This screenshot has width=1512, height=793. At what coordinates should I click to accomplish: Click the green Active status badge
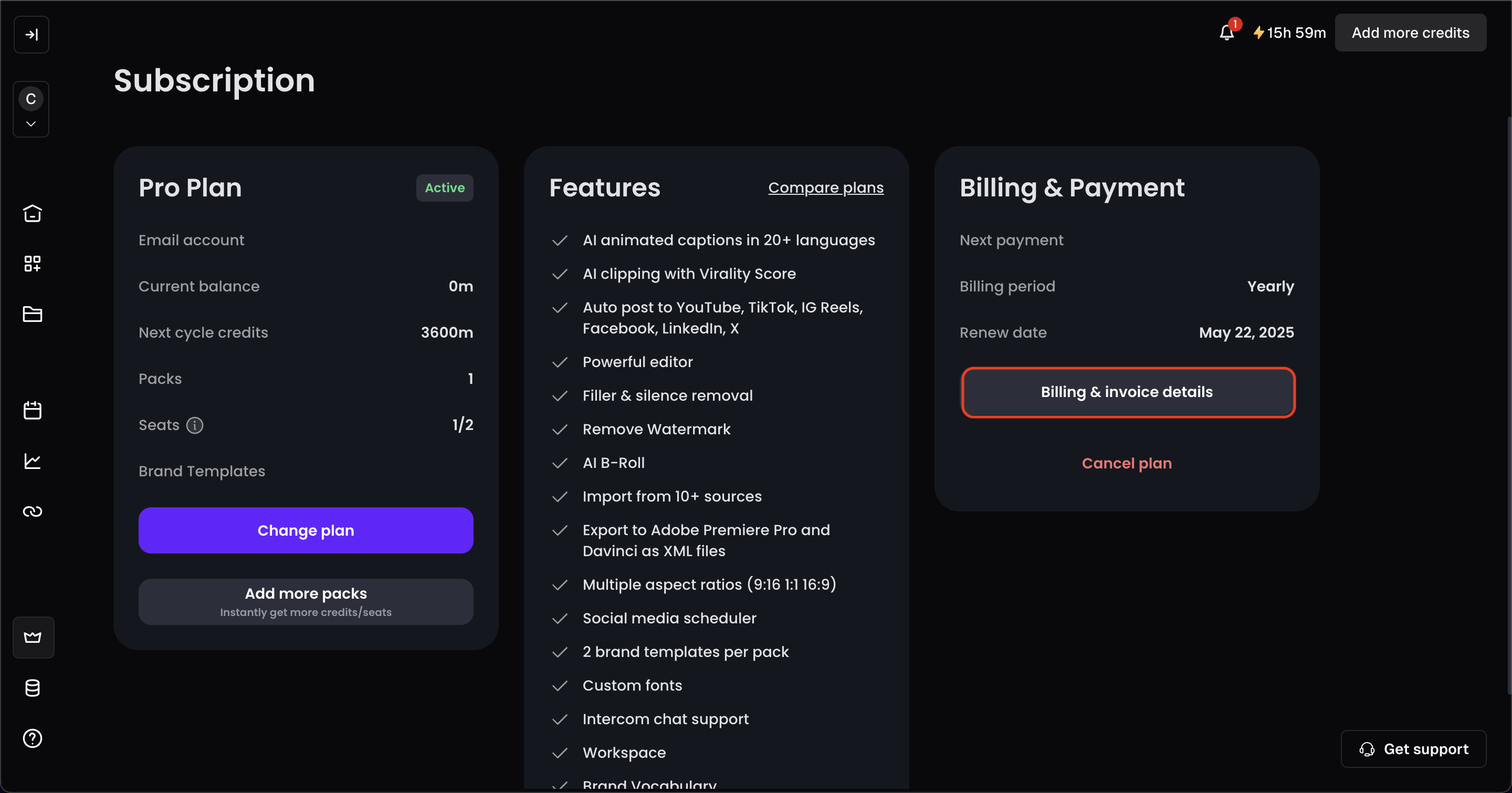(x=445, y=188)
